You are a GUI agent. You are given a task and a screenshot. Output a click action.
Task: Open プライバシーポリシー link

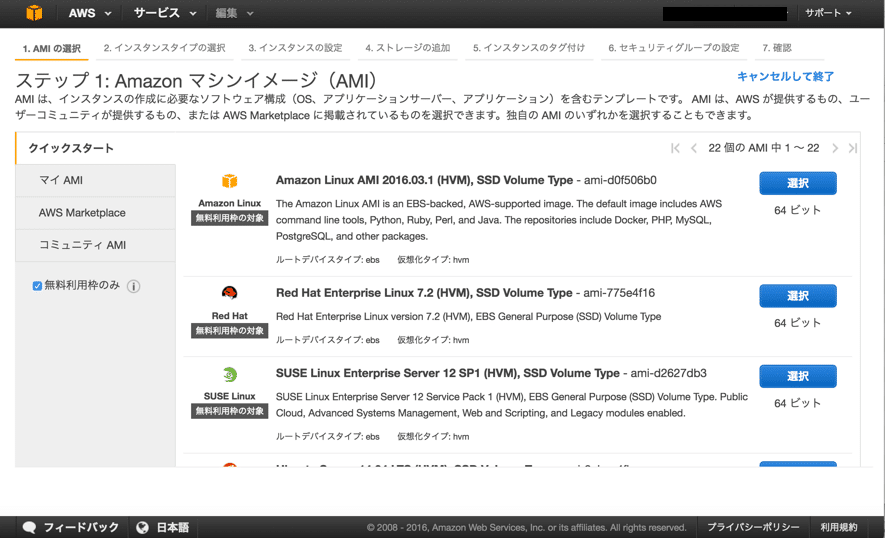[753, 527]
